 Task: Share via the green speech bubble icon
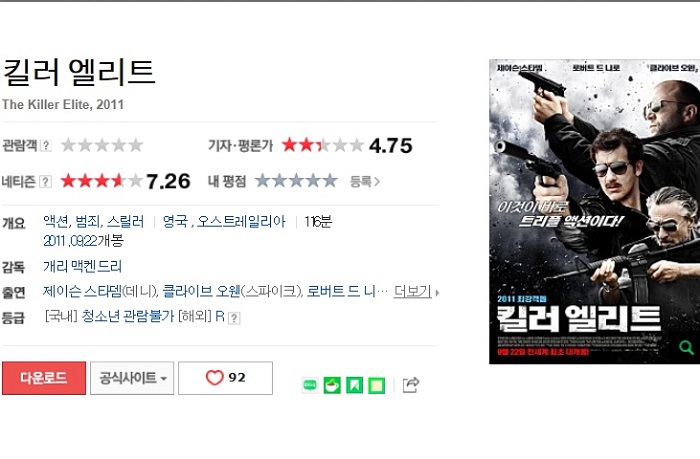point(310,385)
